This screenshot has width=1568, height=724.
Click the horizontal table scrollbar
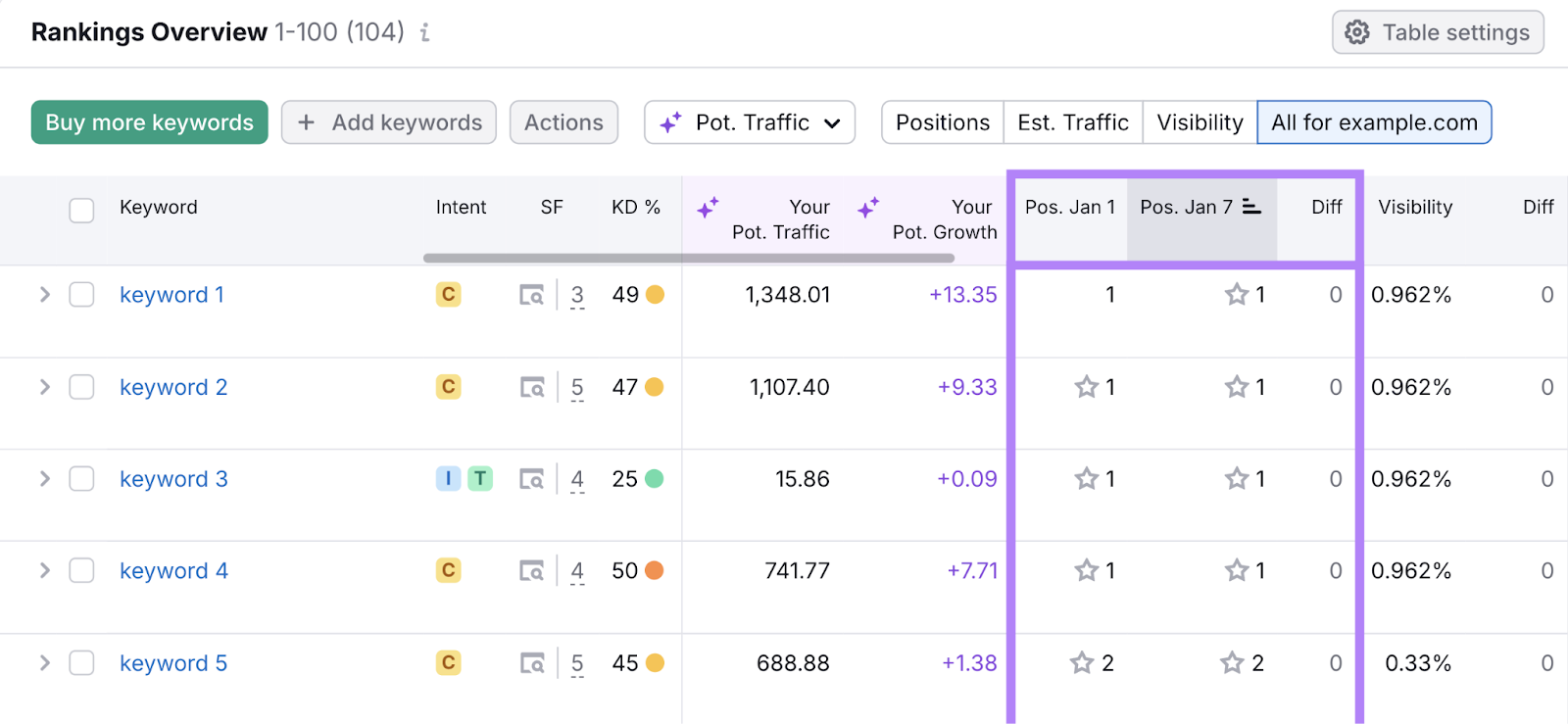coord(688,259)
